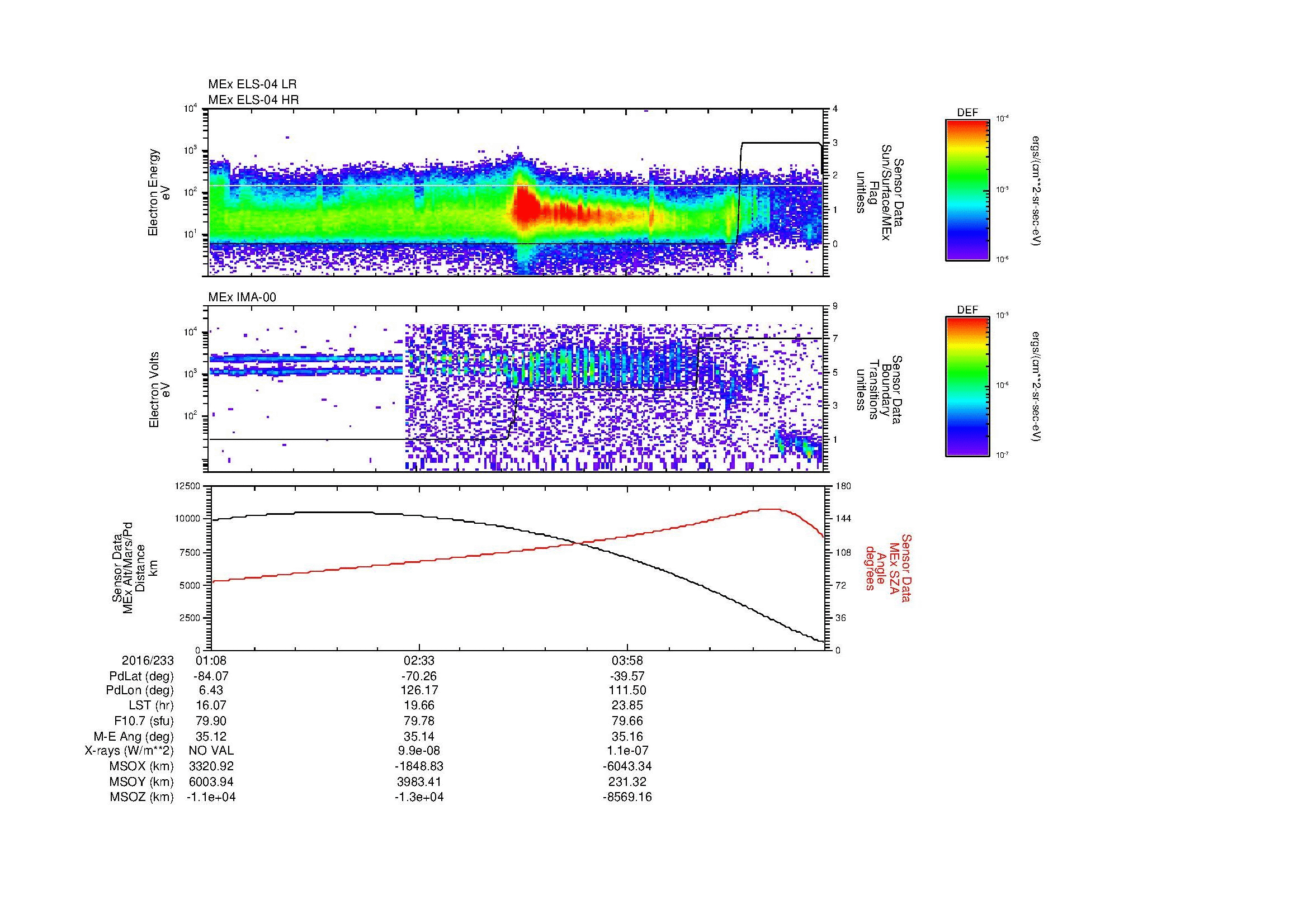This screenshot has width=1308, height=924.
Task: Click the 'PdLon (deg)' row label
Action: tap(140, 690)
